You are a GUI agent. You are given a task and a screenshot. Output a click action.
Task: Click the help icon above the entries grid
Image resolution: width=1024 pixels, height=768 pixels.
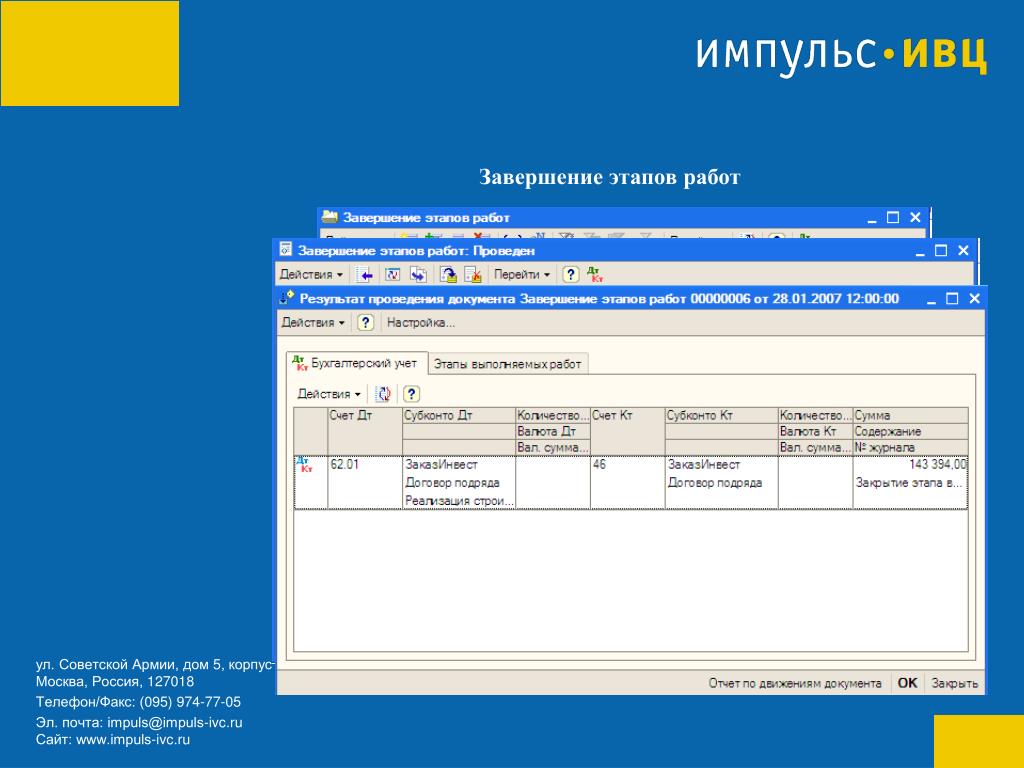click(x=411, y=394)
